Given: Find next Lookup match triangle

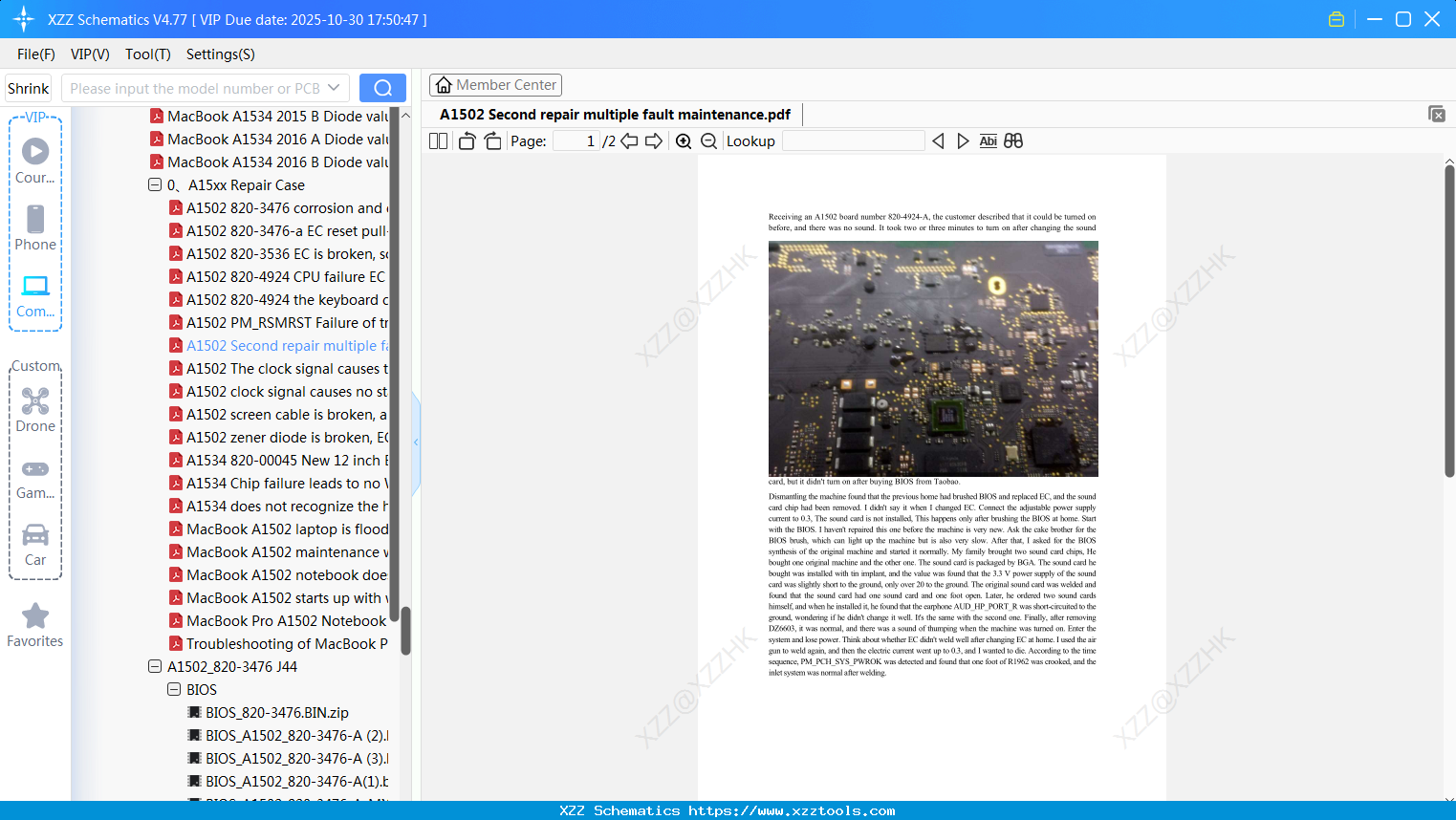Looking at the screenshot, I should 963,141.
